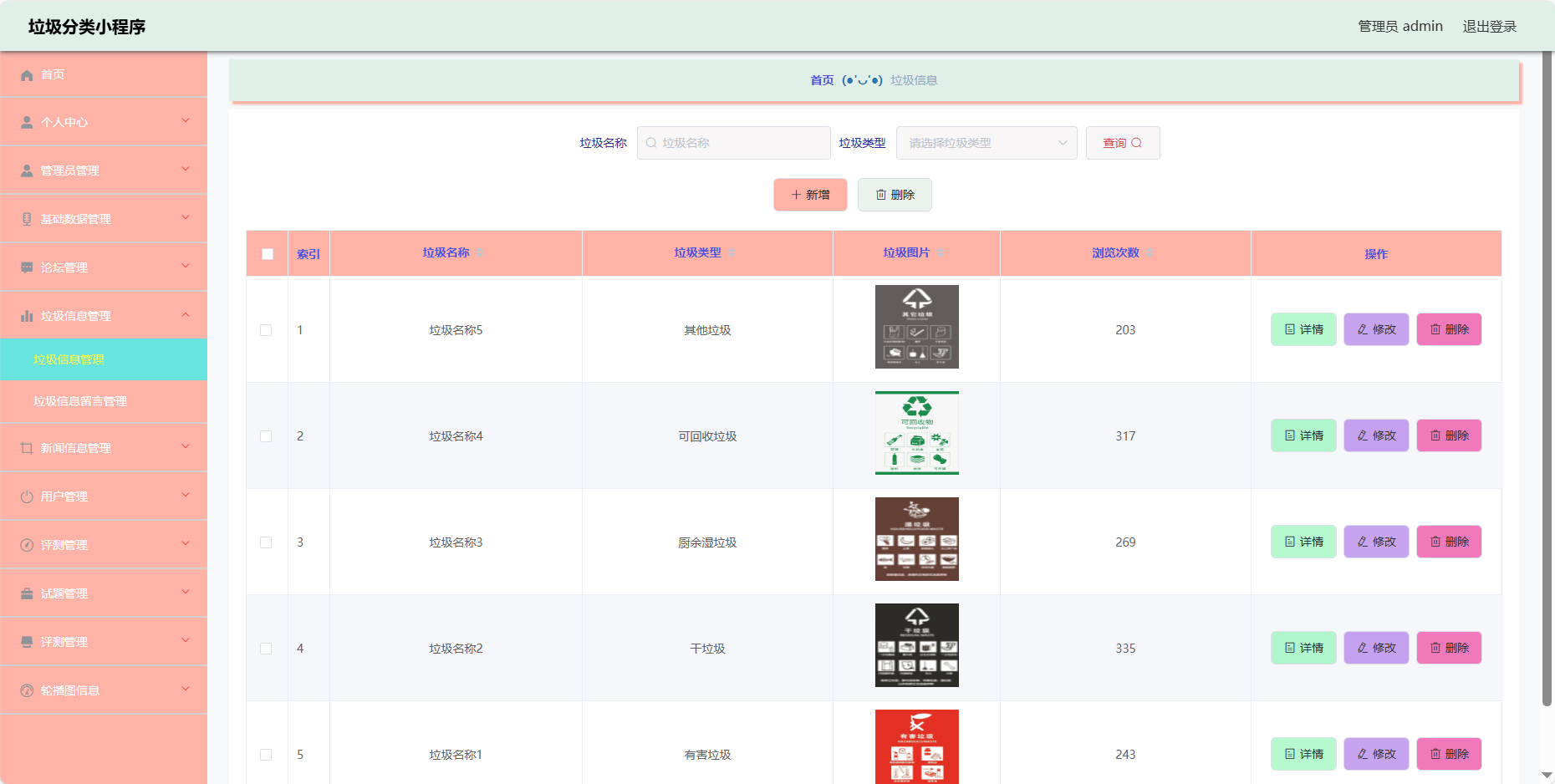This screenshot has height=784, width=1555.
Task: Click the sort icon in 垃圾类型 column header
Action: pos(732,253)
